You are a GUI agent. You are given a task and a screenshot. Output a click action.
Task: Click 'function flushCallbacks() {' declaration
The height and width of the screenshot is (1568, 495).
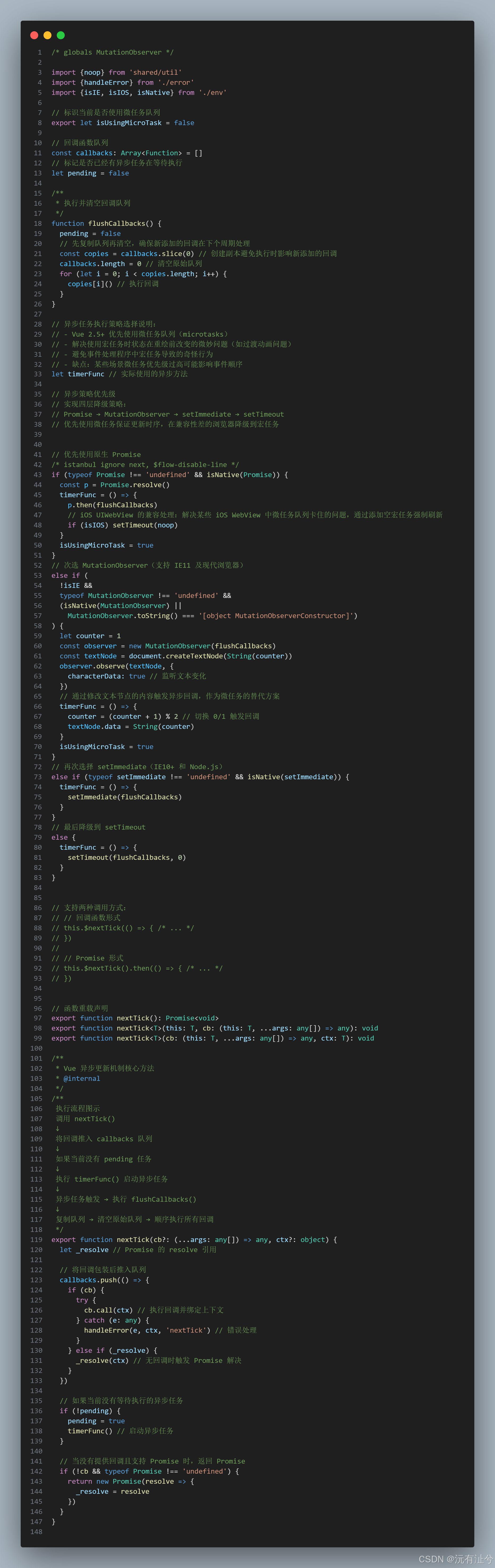pyautogui.click(x=107, y=223)
